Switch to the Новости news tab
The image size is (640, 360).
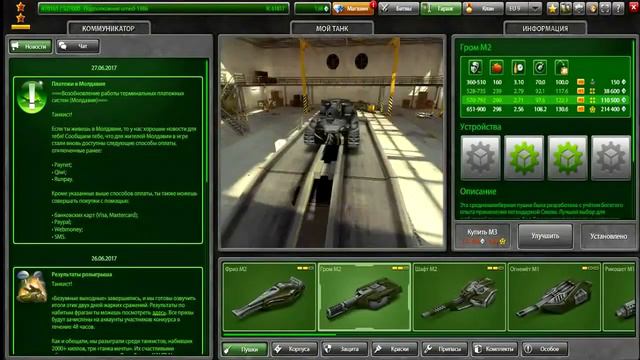[x=31, y=46]
